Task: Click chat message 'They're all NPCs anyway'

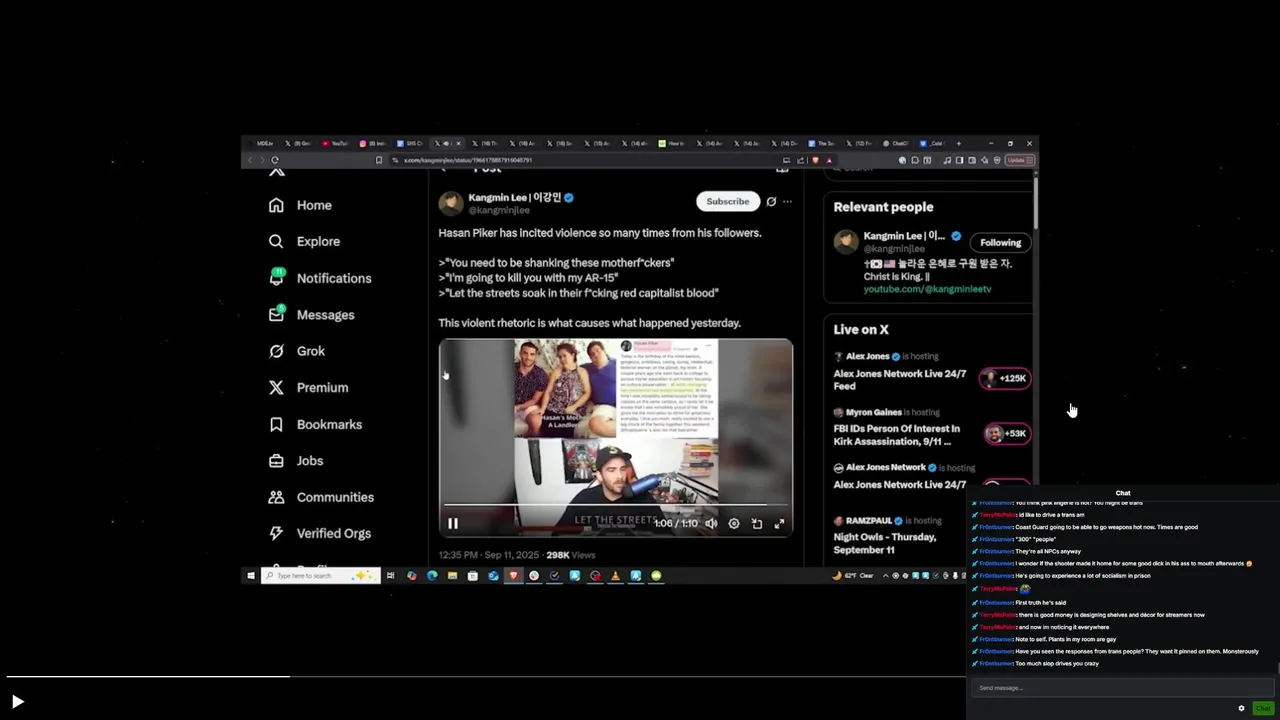Action: (x=1048, y=551)
